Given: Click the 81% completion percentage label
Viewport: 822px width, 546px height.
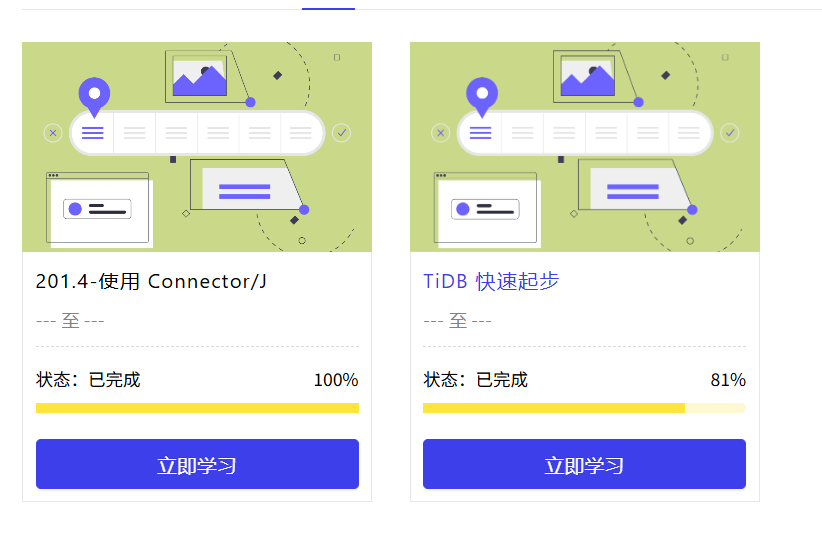Looking at the screenshot, I should click(728, 380).
